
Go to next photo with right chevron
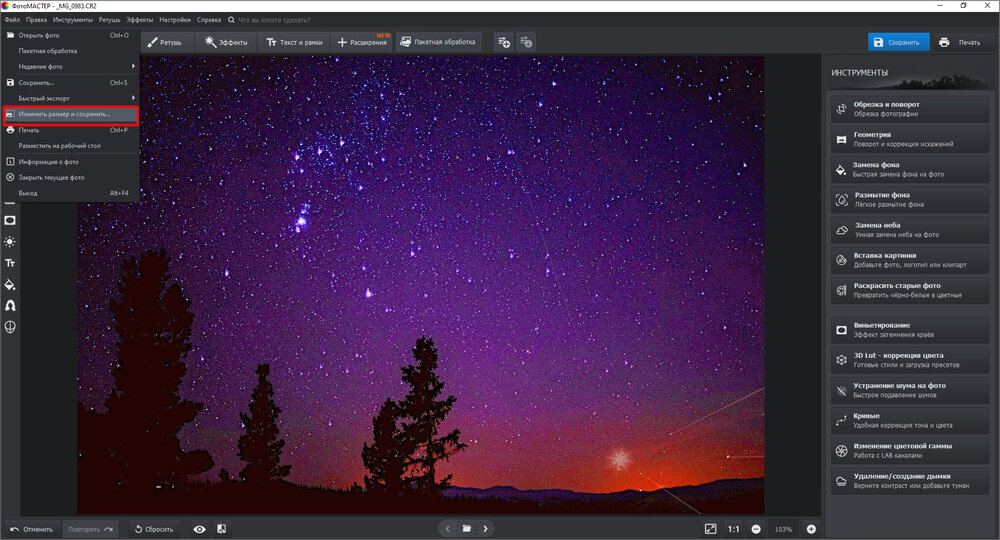click(486, 528)
